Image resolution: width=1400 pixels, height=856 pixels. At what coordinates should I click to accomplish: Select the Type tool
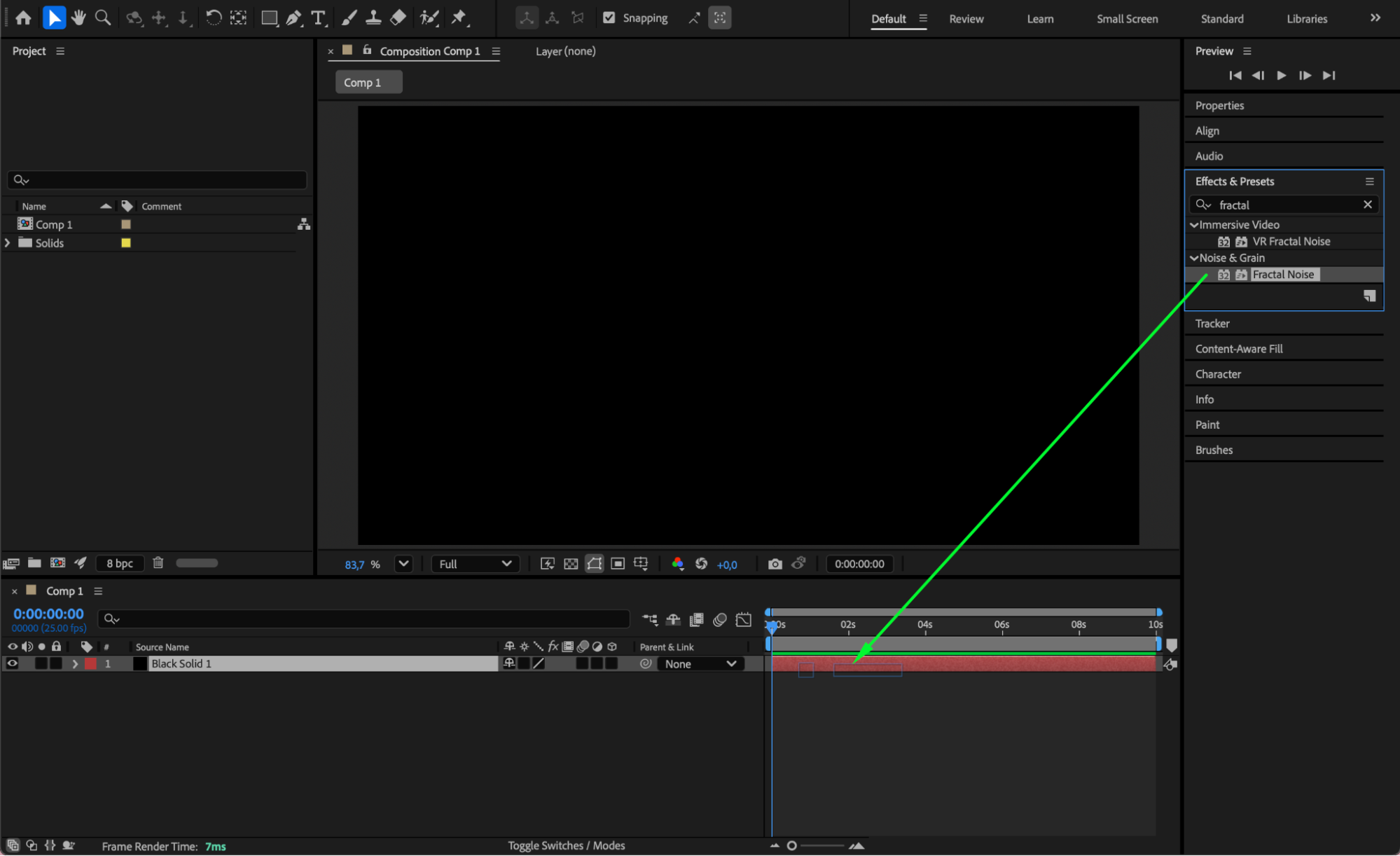point(318,18)
